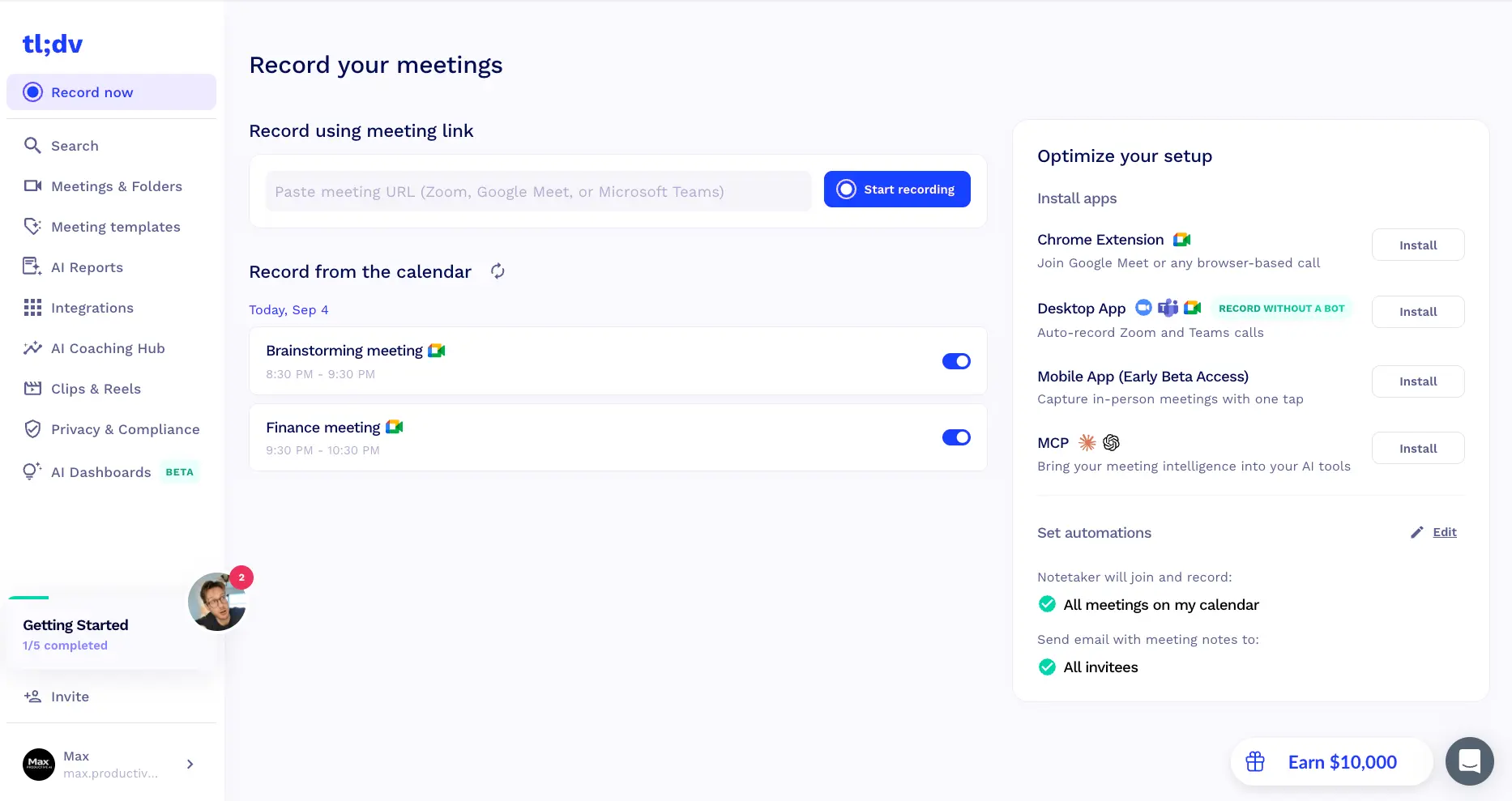Click the AI Reports document icon
Screen dimensions: 1512x801
point(32,267)
